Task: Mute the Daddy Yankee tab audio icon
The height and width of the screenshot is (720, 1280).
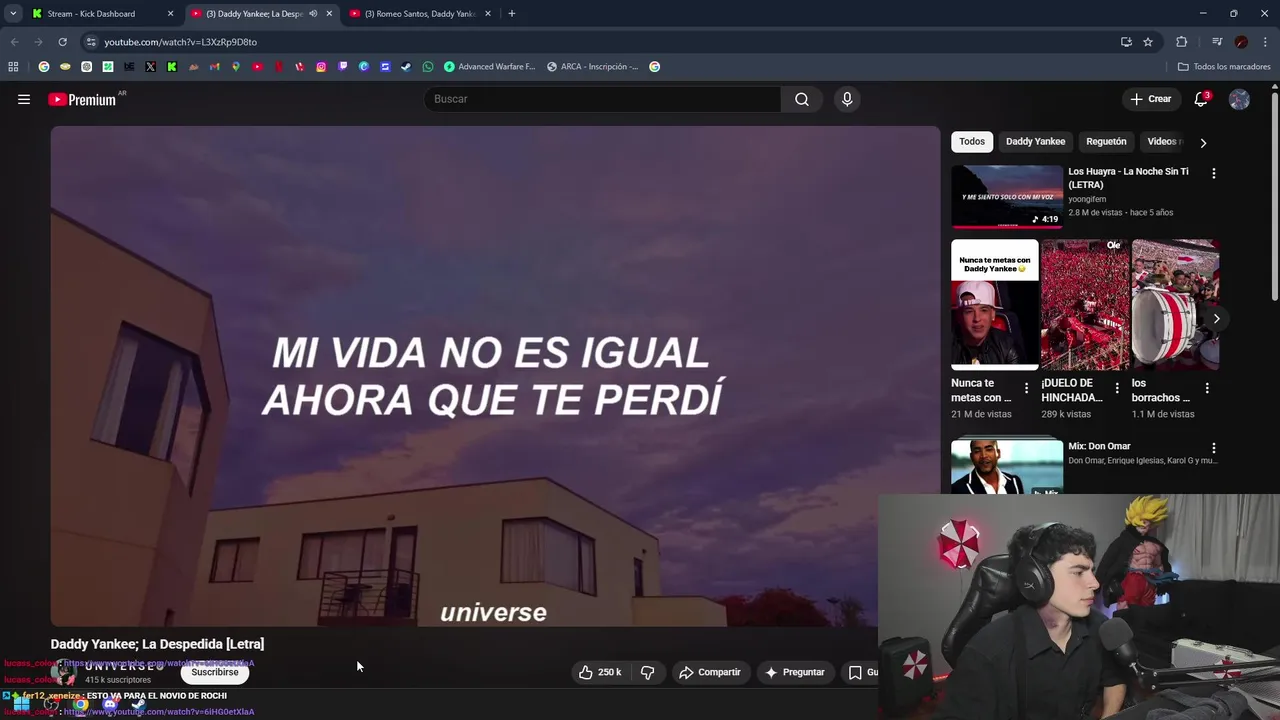Action: (x=313, y=14)
